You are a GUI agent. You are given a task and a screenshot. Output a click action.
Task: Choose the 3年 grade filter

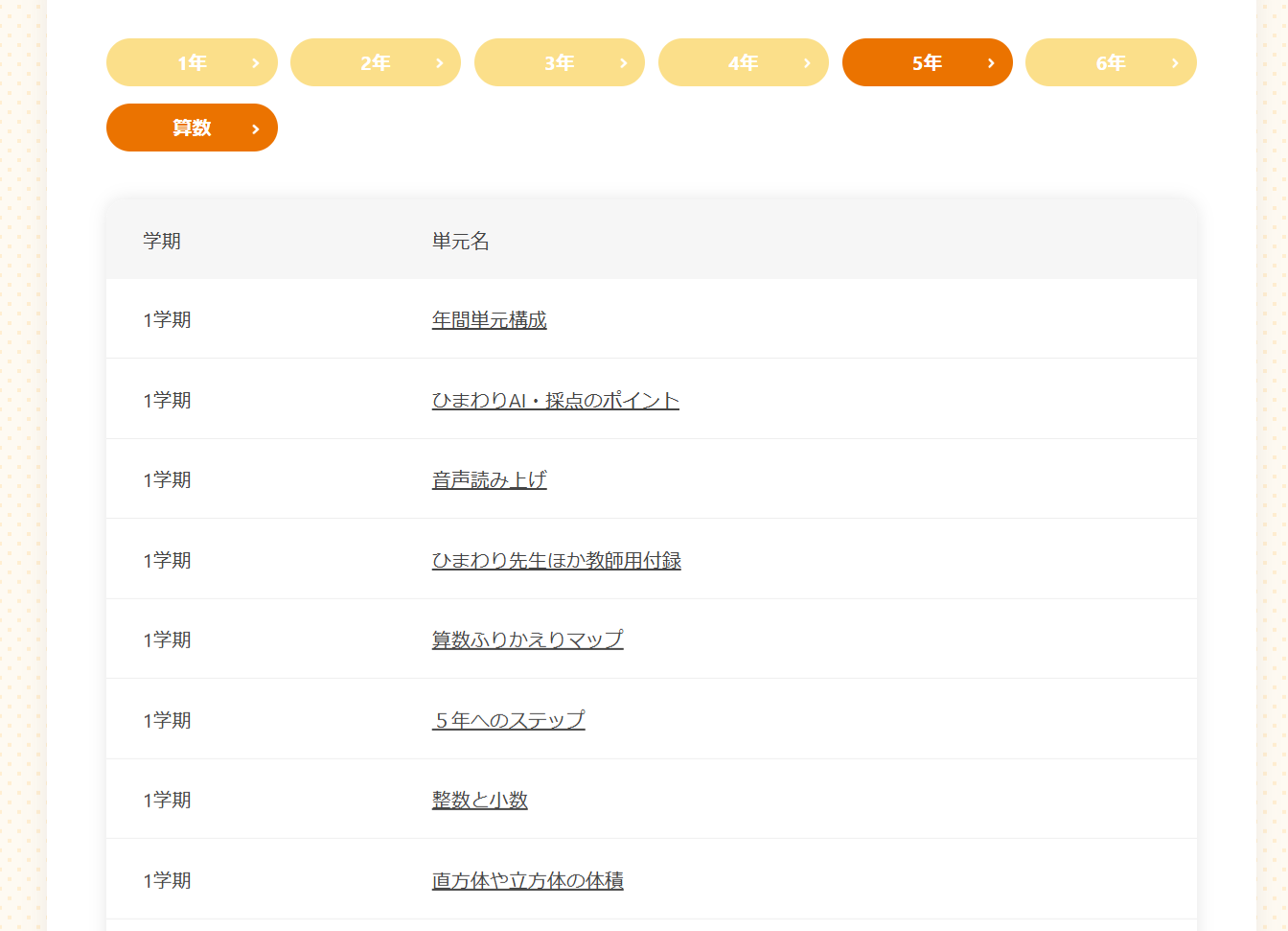pyautogui.click(x=559, y=62)
